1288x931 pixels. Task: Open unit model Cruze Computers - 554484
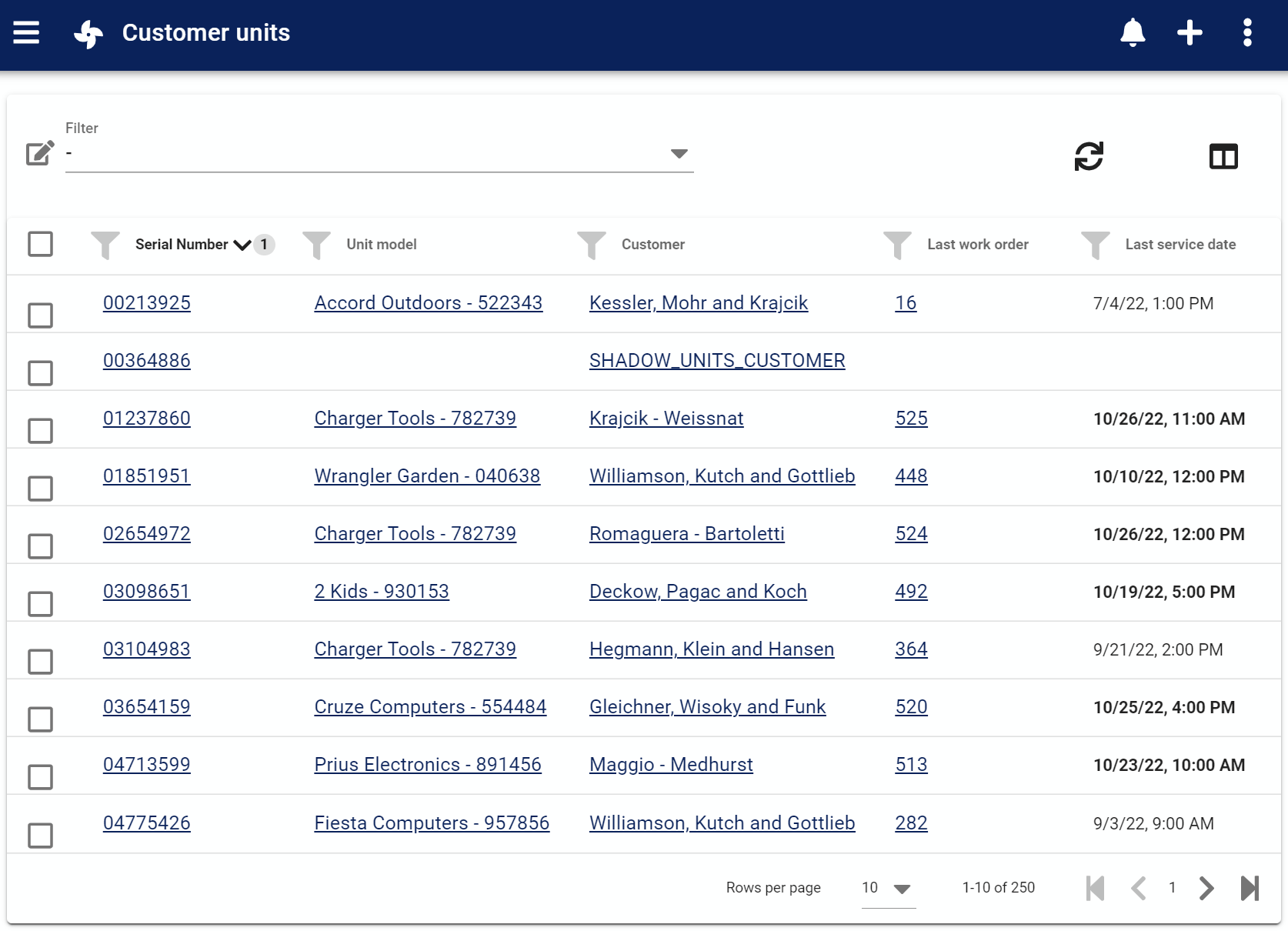click(x=430, y=706)
